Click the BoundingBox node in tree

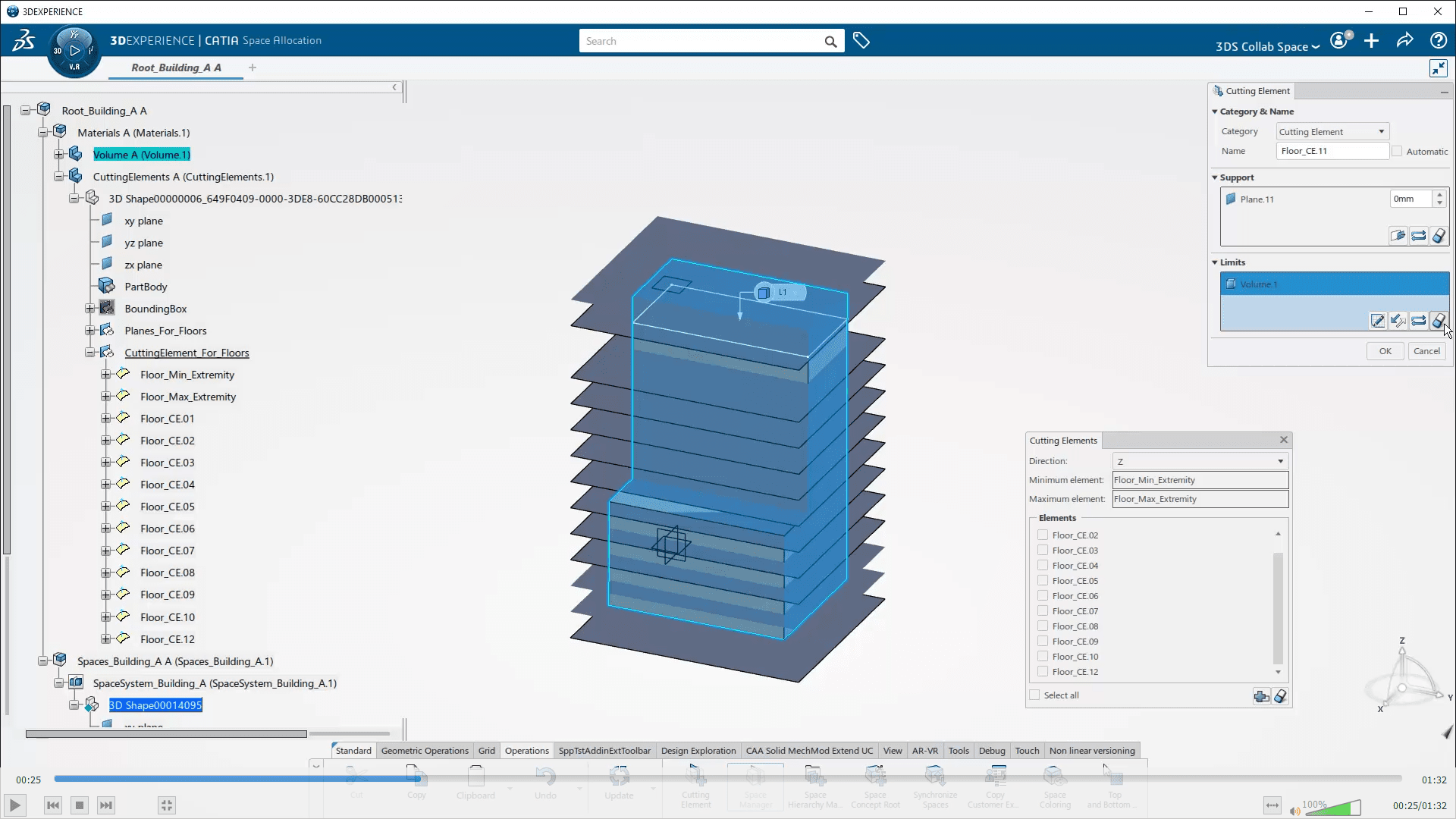156,308
